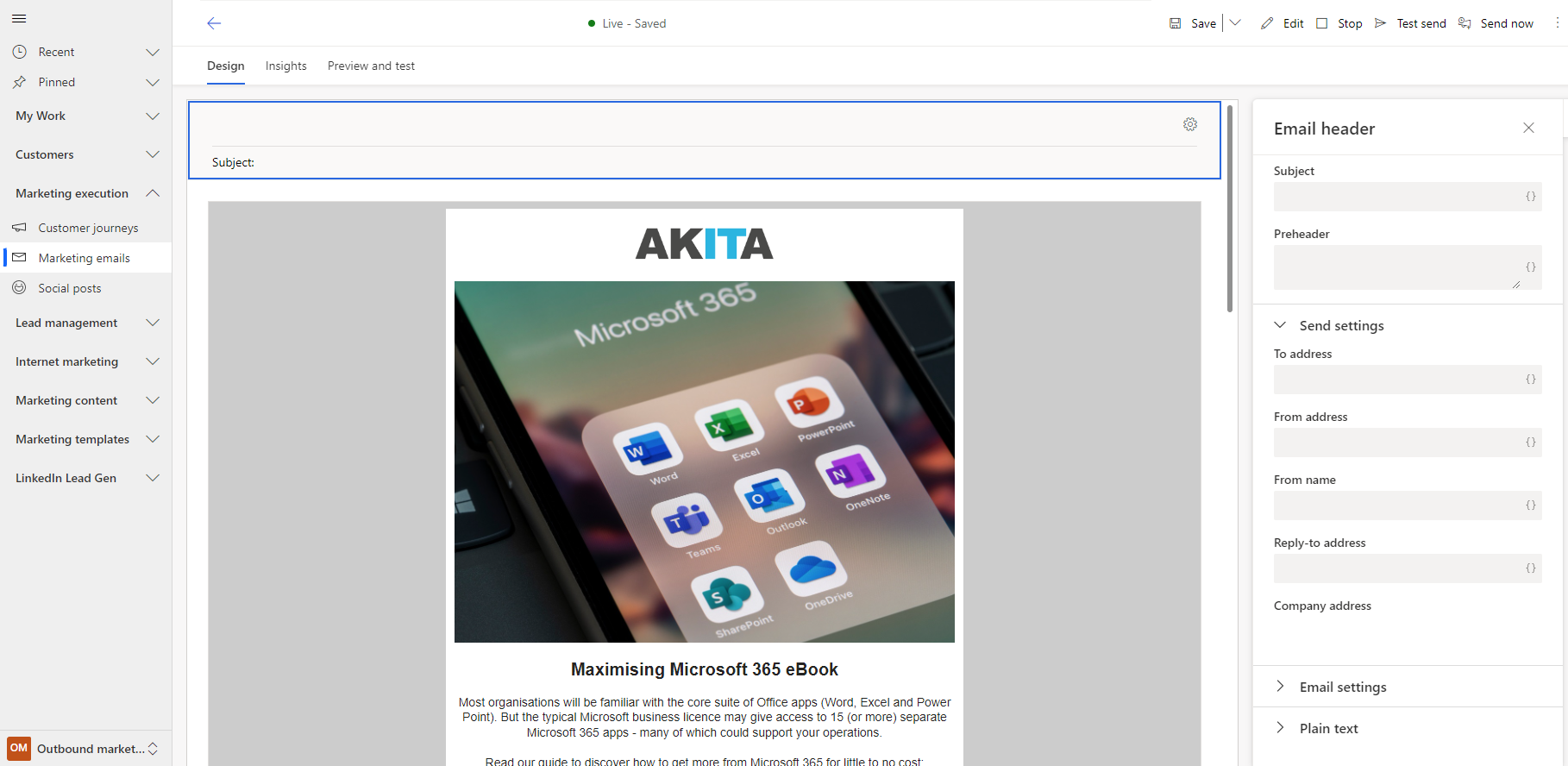Viewport: 1568px width, 766px height.
Task: Insert personalization in Reply-to address field
Action: (1531, 568)
